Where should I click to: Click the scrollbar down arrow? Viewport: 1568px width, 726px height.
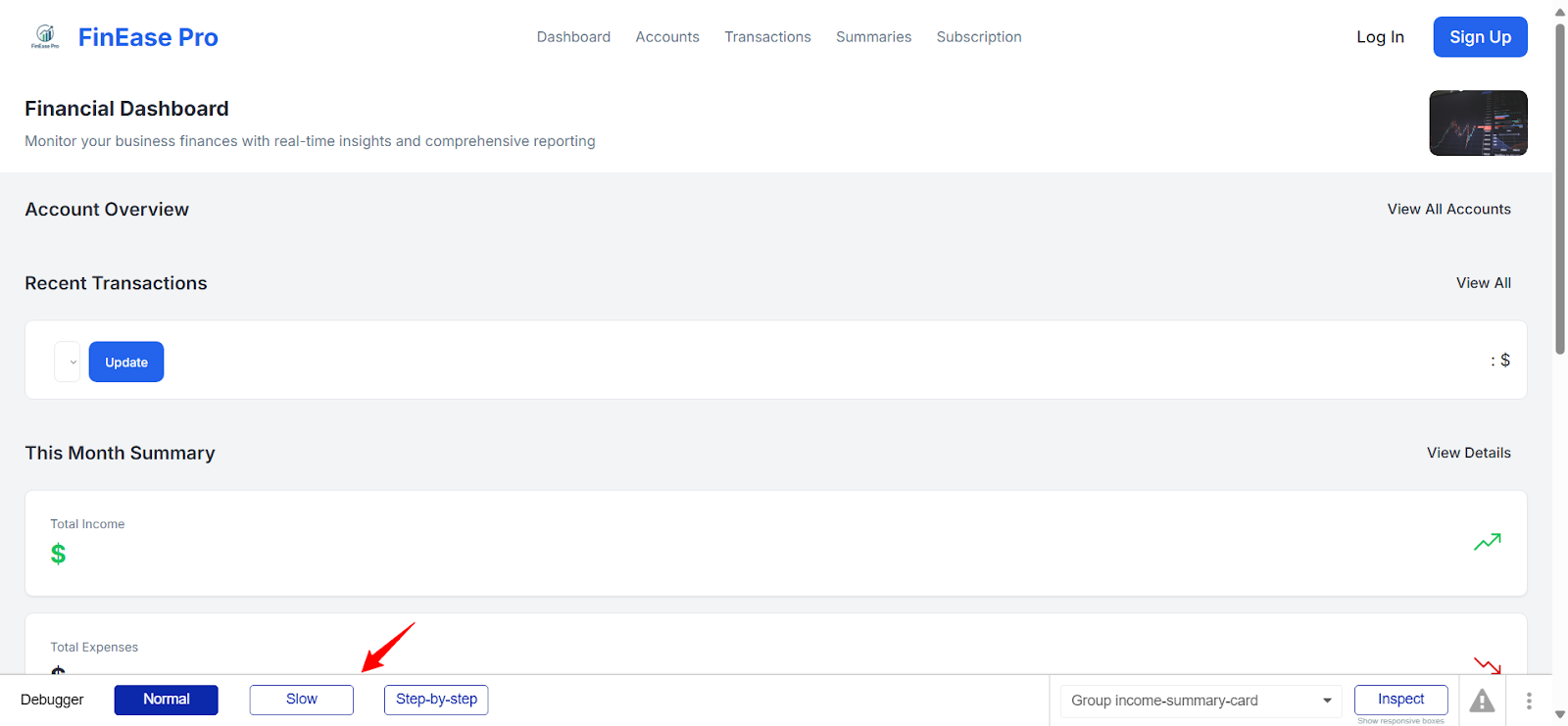pyautogui.click(x=1560, y=715)
